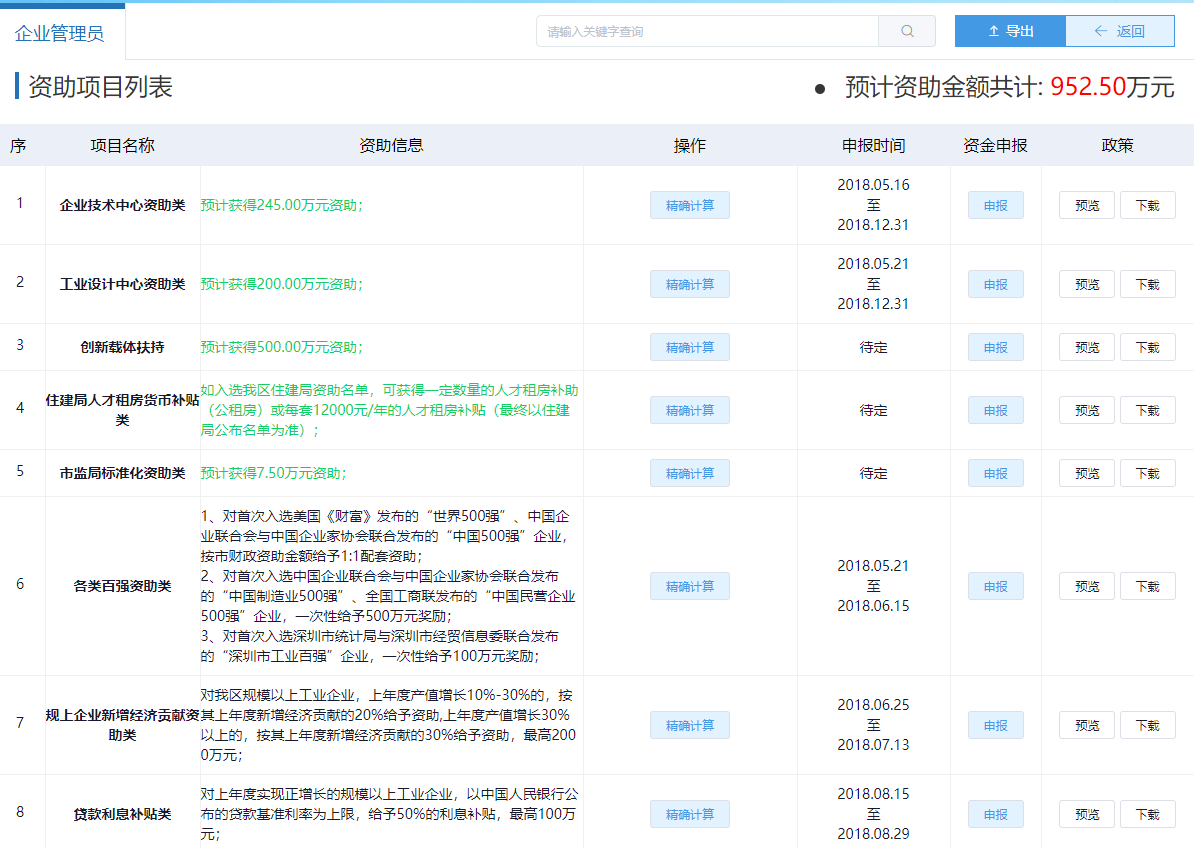Click the 项目名称 column header
Viewport: 1194px width, 848px height.
coord(122,146)
